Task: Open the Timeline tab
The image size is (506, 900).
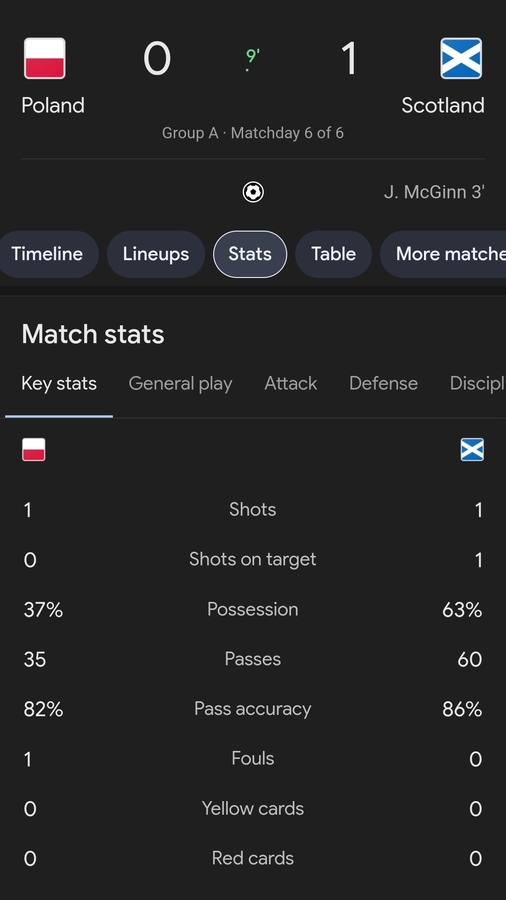Action: pos(47,254)
